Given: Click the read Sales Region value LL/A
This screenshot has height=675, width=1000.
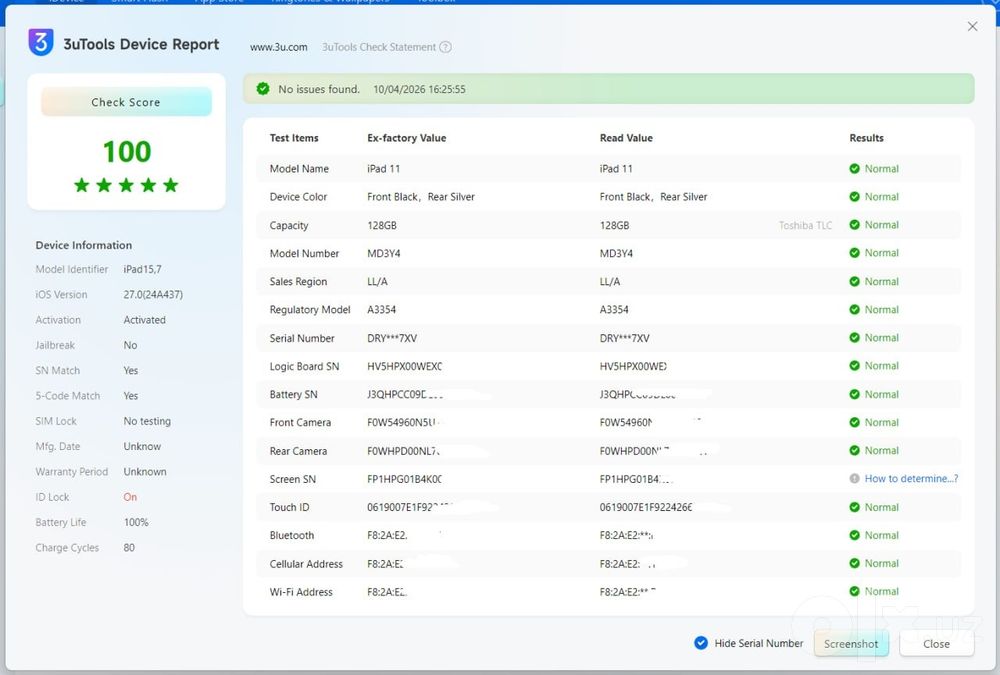Looking at the screenshot, I should point(610,281).
